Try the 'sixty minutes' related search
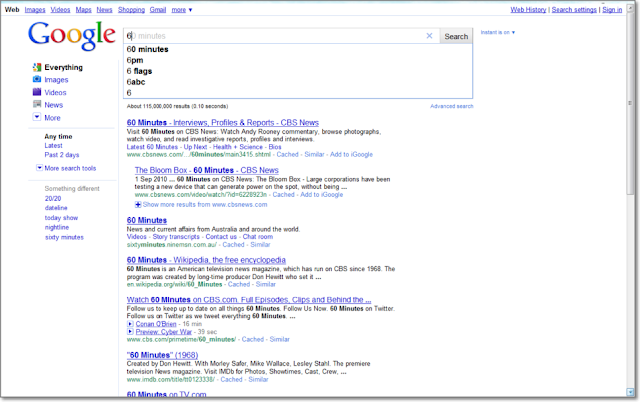This screenshot has height=402, width=640. tap(64, 237)
